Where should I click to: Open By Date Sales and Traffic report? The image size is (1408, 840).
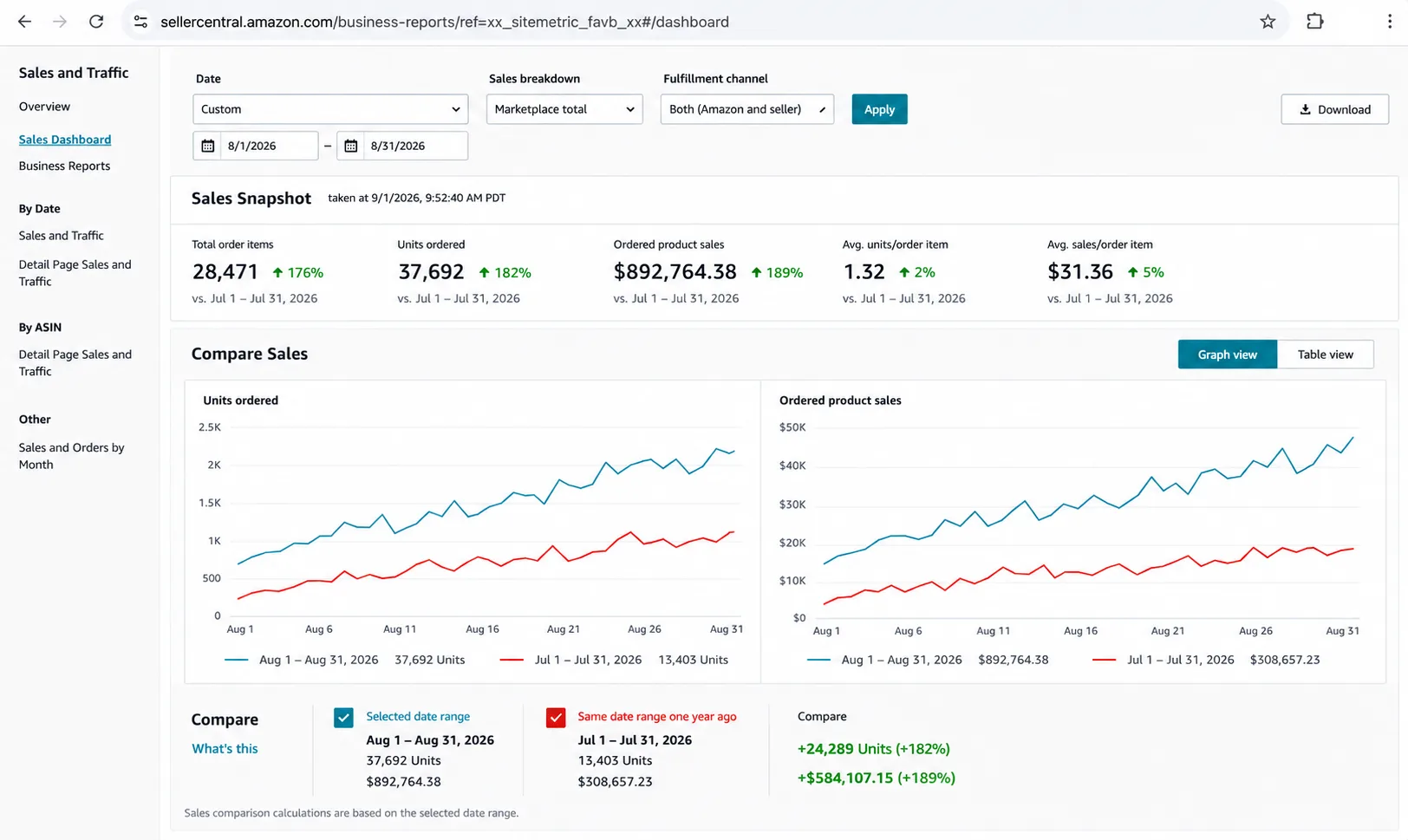62,236
